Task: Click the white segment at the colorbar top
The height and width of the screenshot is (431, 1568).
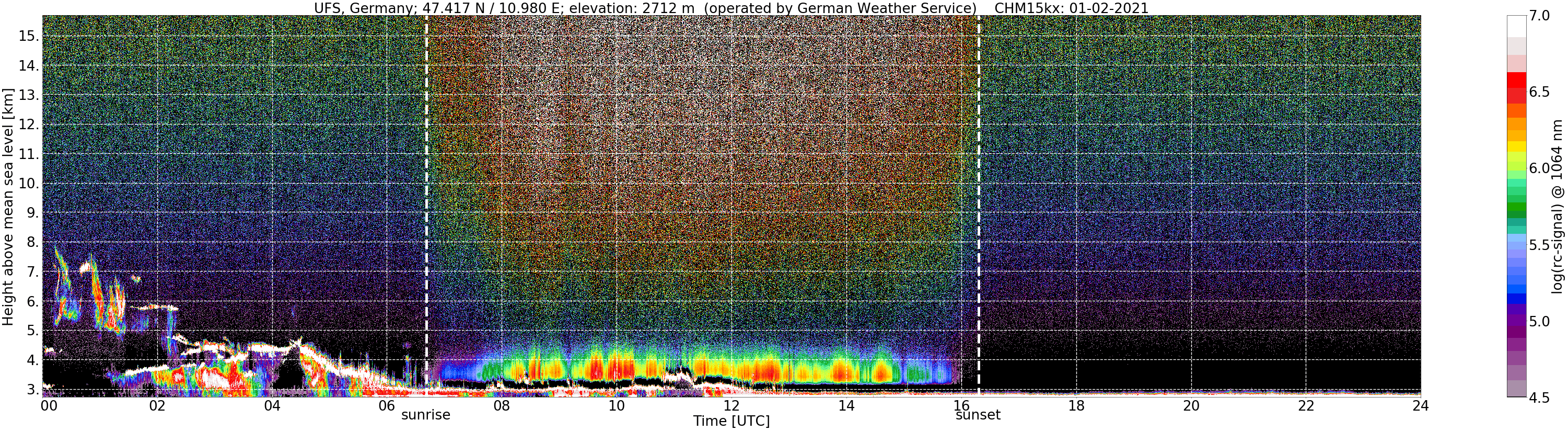Action: tap(1516, 26)
